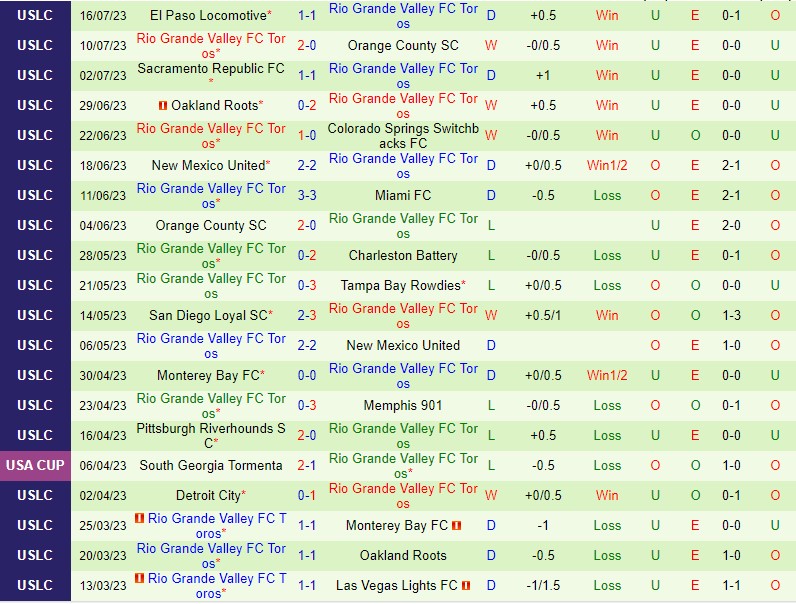The image size is (796, 604).
Task: Open Rio Grande Valley link on 11/06/23 row
Action: point(211,195)
